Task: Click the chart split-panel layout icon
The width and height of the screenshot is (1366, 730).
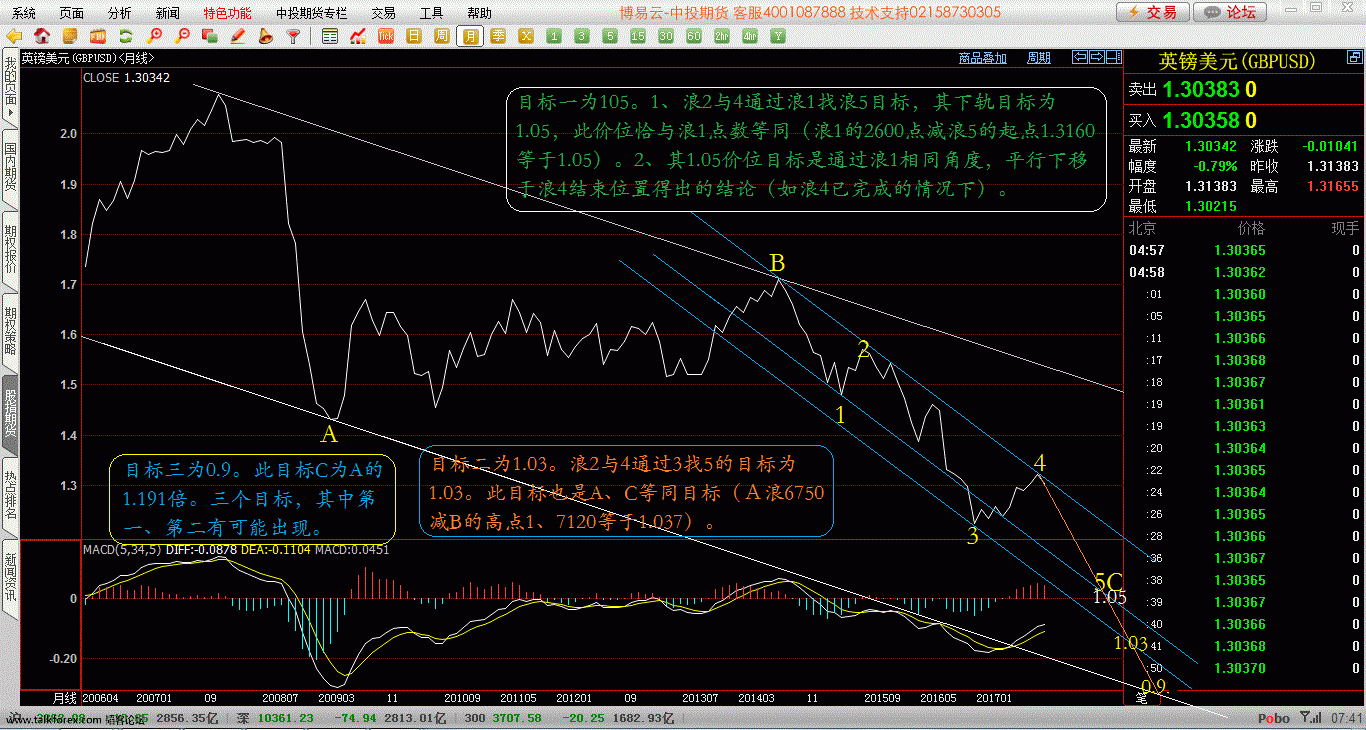Action: point(1113,57)
